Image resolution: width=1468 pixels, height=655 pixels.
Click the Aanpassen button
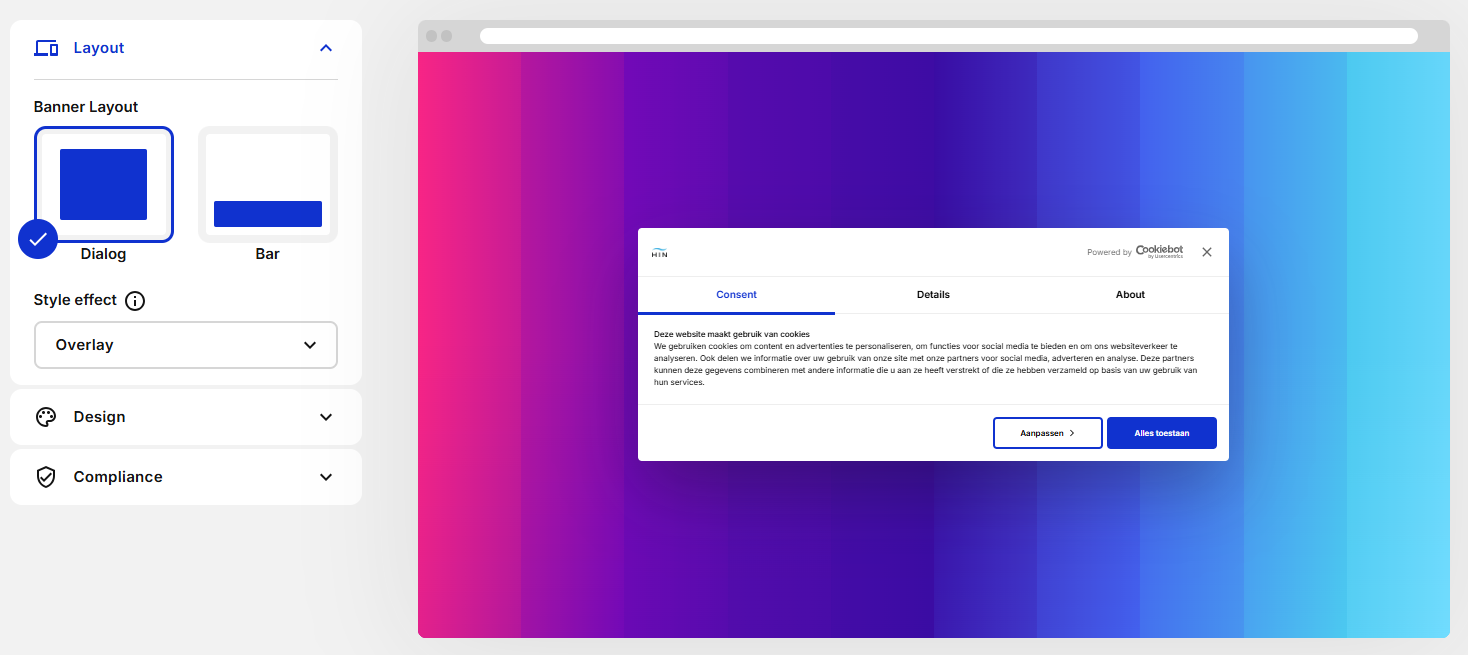pyautogui.click(x=1047, y=433)
